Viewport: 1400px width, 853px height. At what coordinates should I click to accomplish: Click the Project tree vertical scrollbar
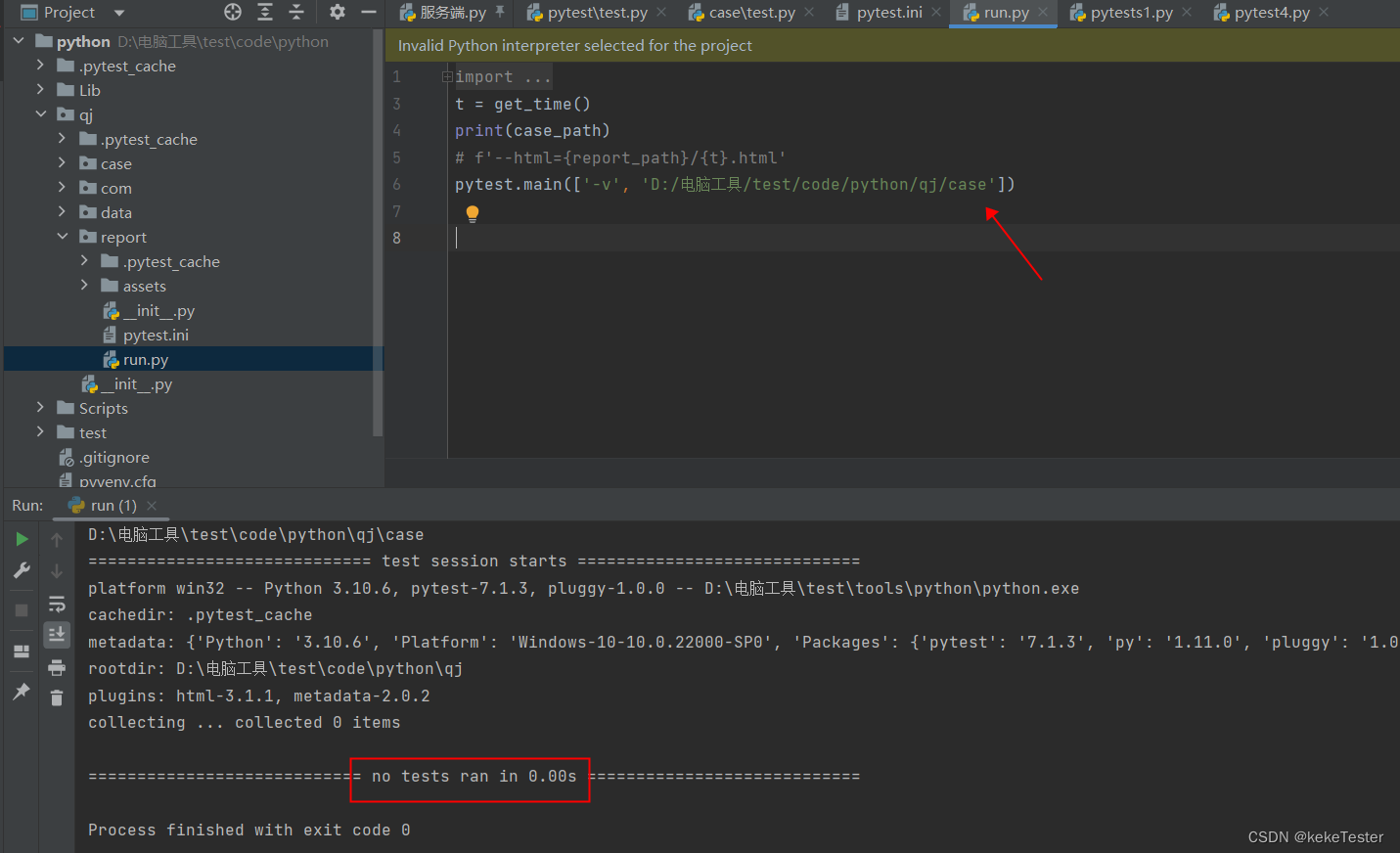point(378,235)
